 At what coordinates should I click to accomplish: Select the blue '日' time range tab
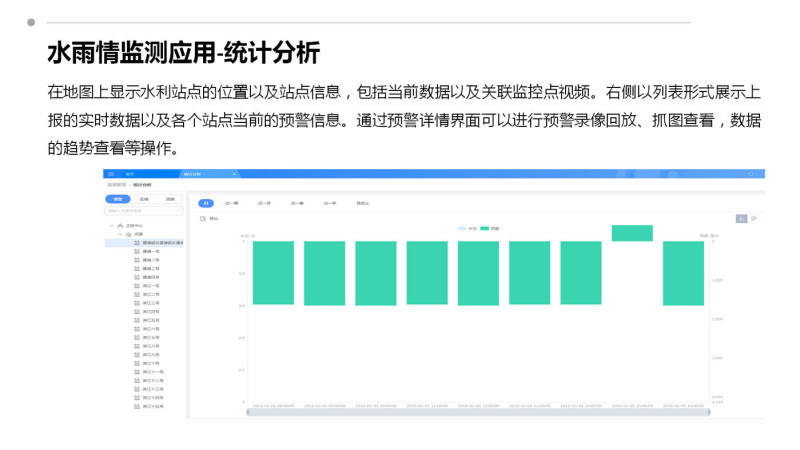[206, 203]
